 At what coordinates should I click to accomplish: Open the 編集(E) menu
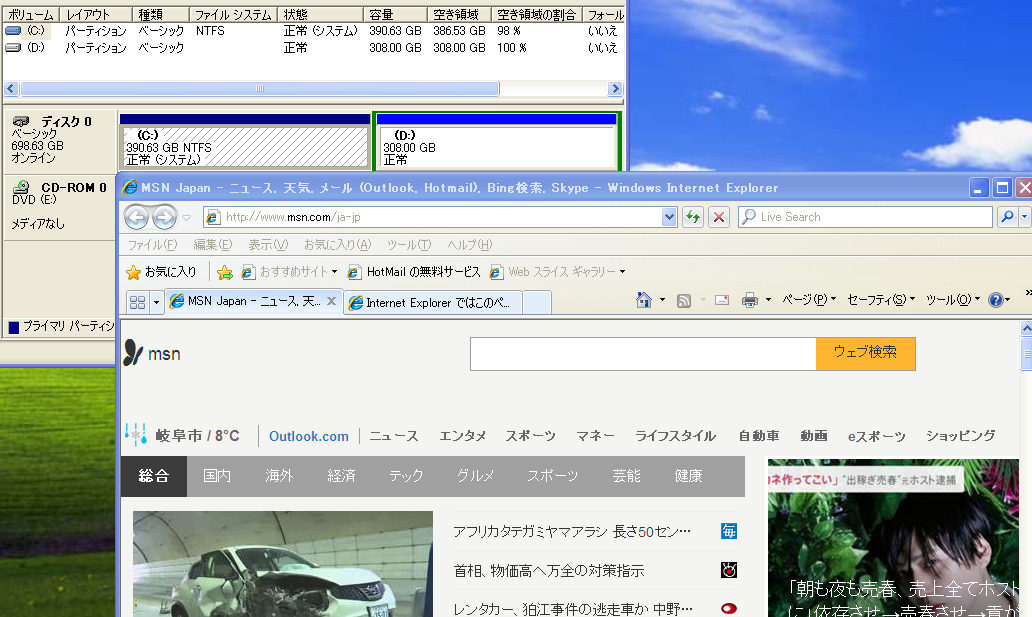[x=213, y=245]
